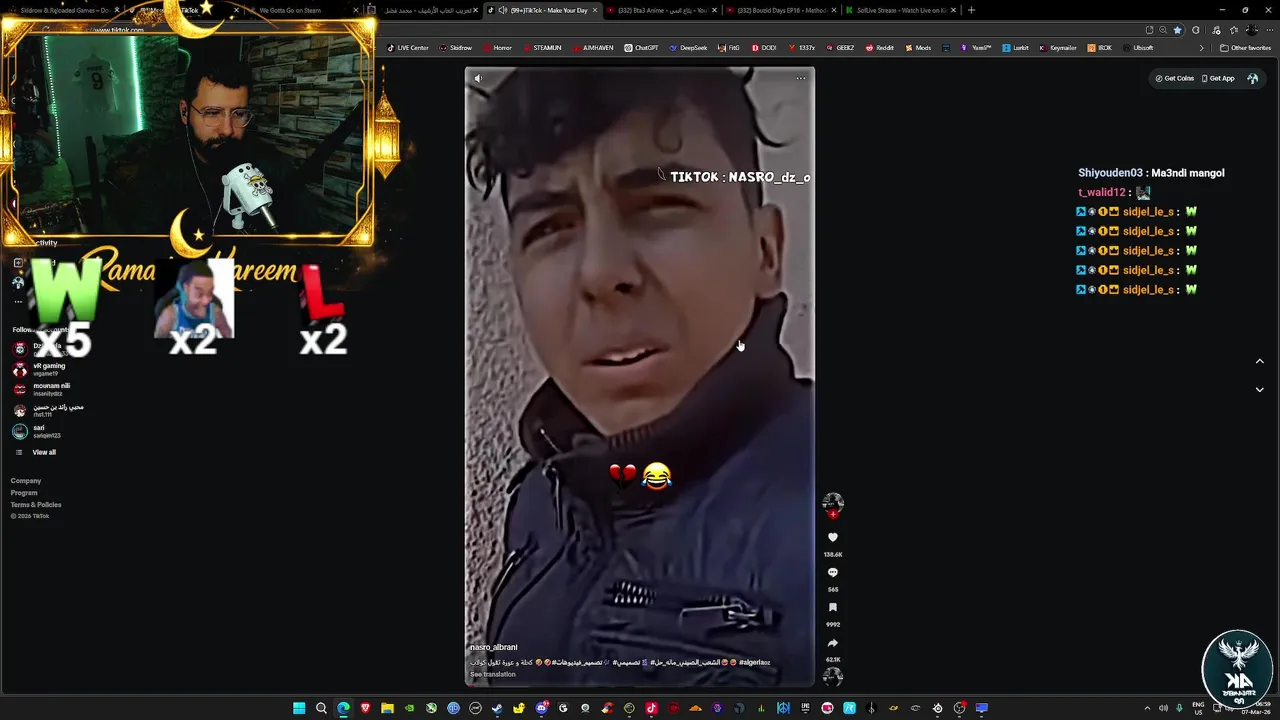Image resolution: width=1280 pixels, height=720 pixels.
Task: Switch to the Bta3 Anime YouTube tab
Action: coord(662,10)
